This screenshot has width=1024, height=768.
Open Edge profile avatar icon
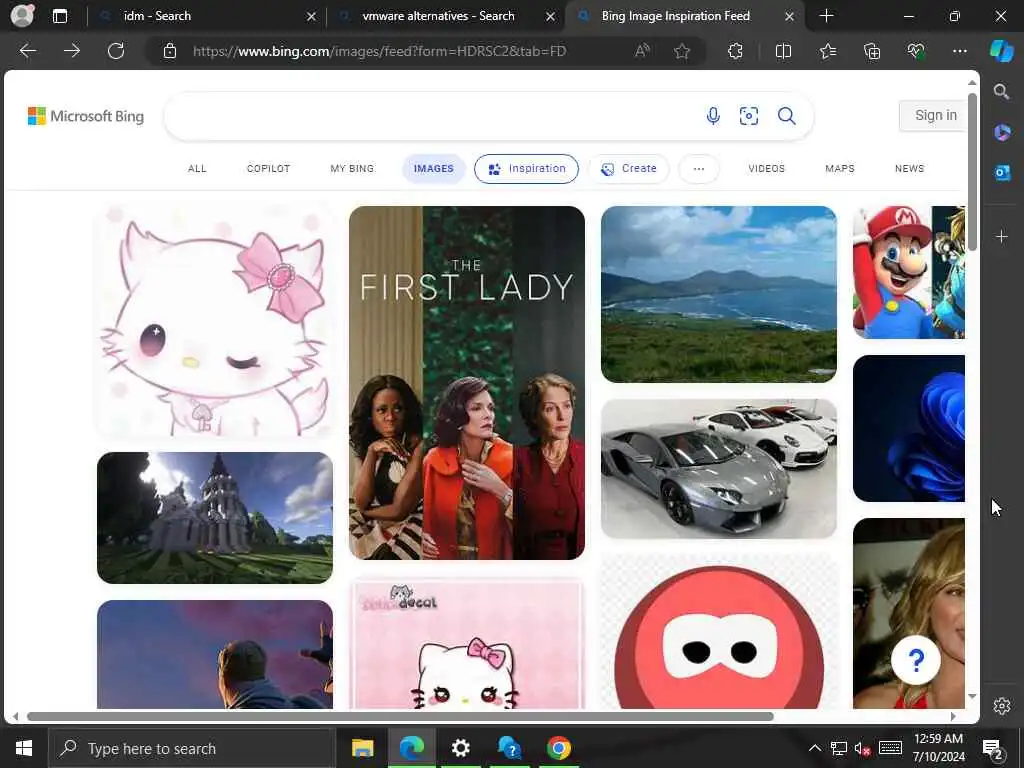coord(22,16)
